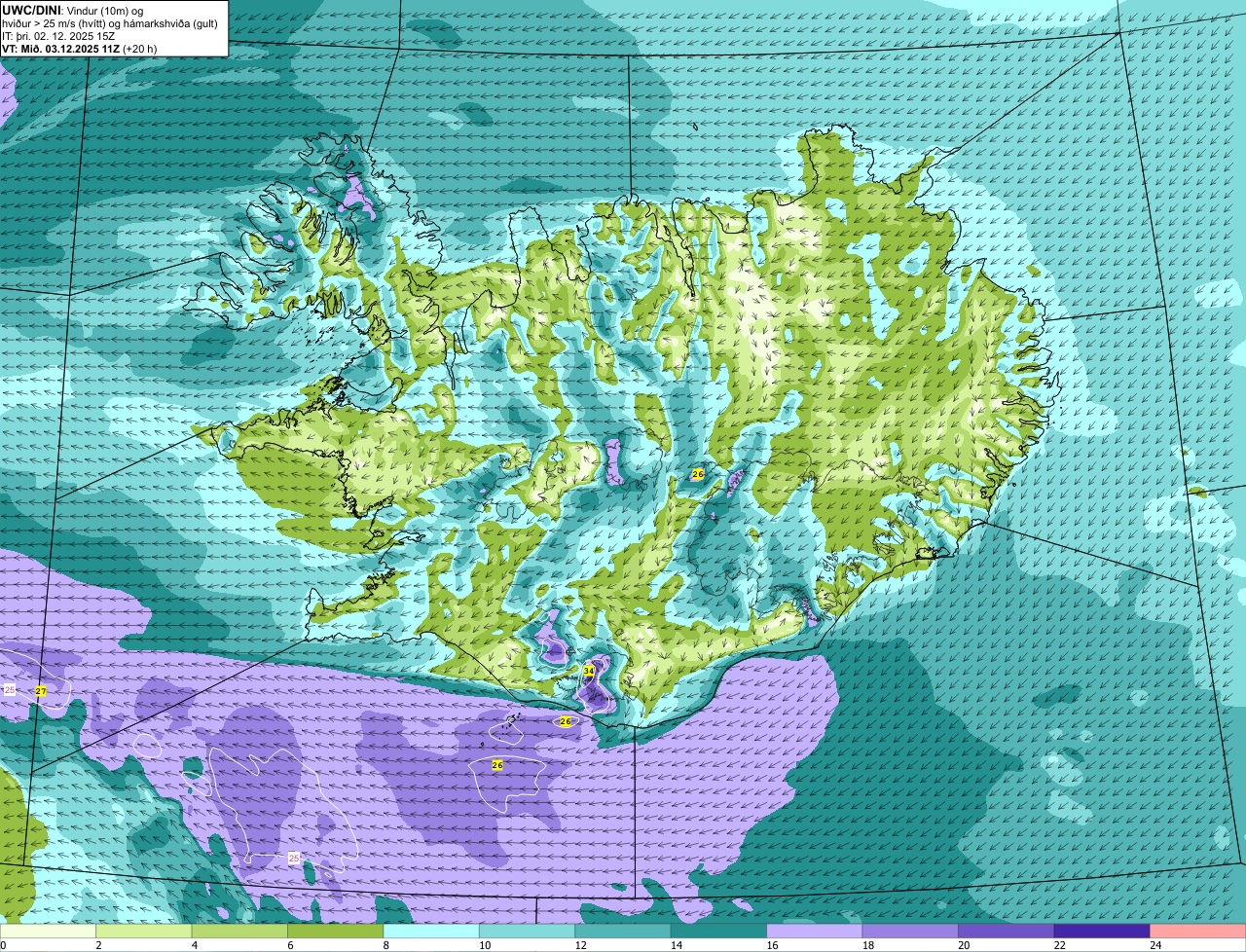
Task: Click the "22" tick label on the color scale
Action: point(1059,945)
